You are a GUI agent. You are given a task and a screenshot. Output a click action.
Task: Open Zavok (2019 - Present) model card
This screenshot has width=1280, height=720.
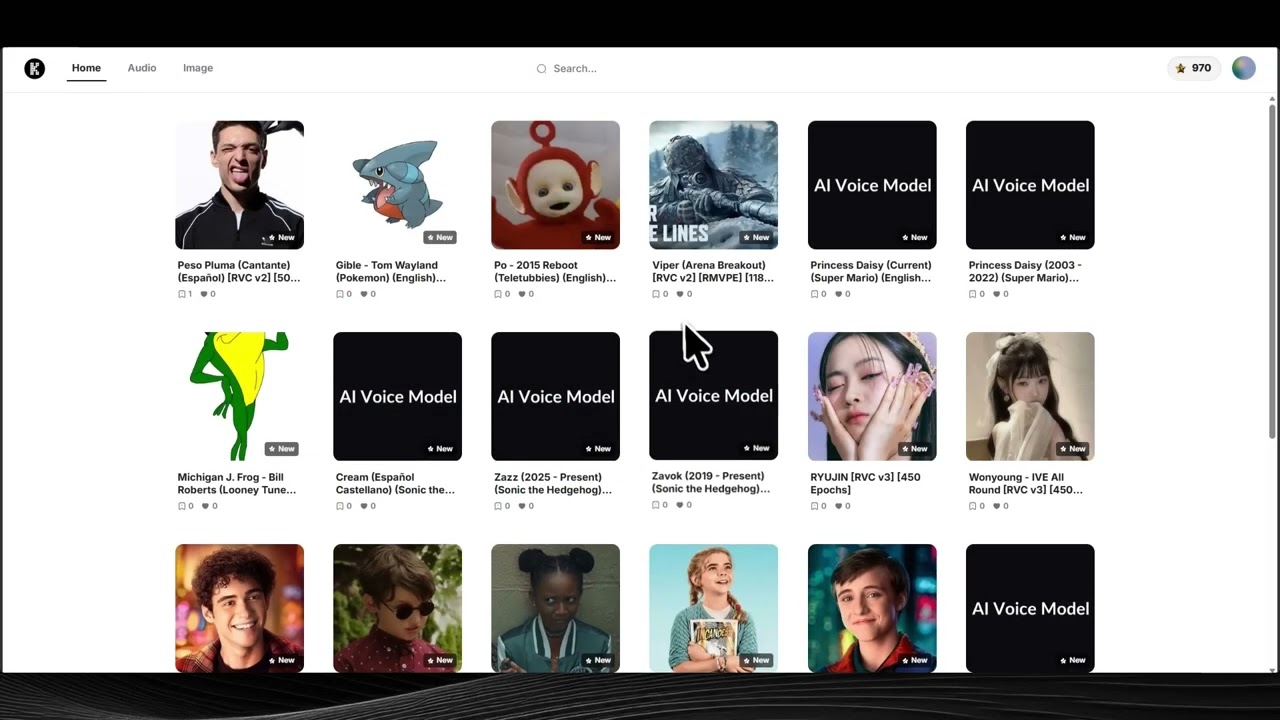click(x=713, y=420)
